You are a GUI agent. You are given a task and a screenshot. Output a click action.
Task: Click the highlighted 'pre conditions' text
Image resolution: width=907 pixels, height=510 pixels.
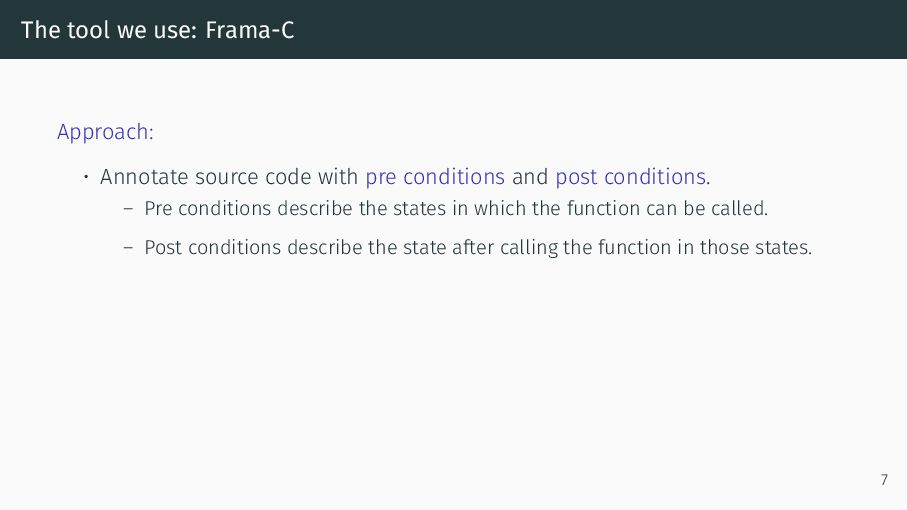(435, 176)
